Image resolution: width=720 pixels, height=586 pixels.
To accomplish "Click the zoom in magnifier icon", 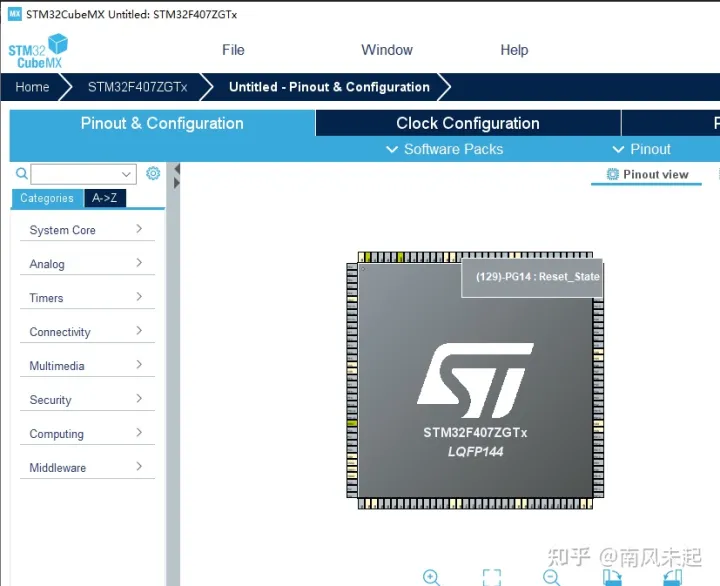I will (431, 577).
